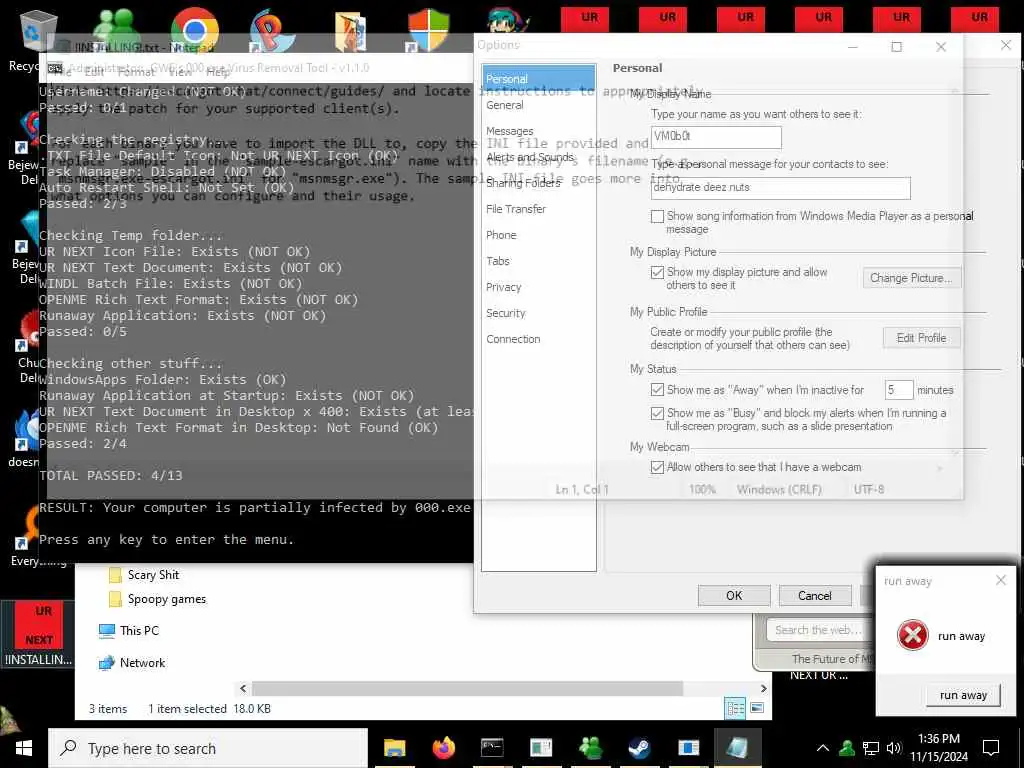Screen dimensions: 1024x768
Task: Click the taskbar Type here to search box
Action: tap(208, 748)
